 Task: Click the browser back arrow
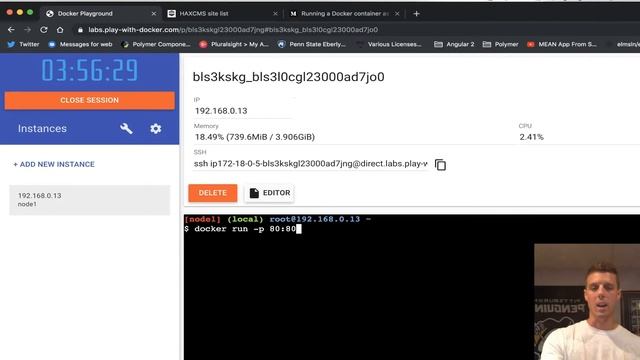click(11, 30)
